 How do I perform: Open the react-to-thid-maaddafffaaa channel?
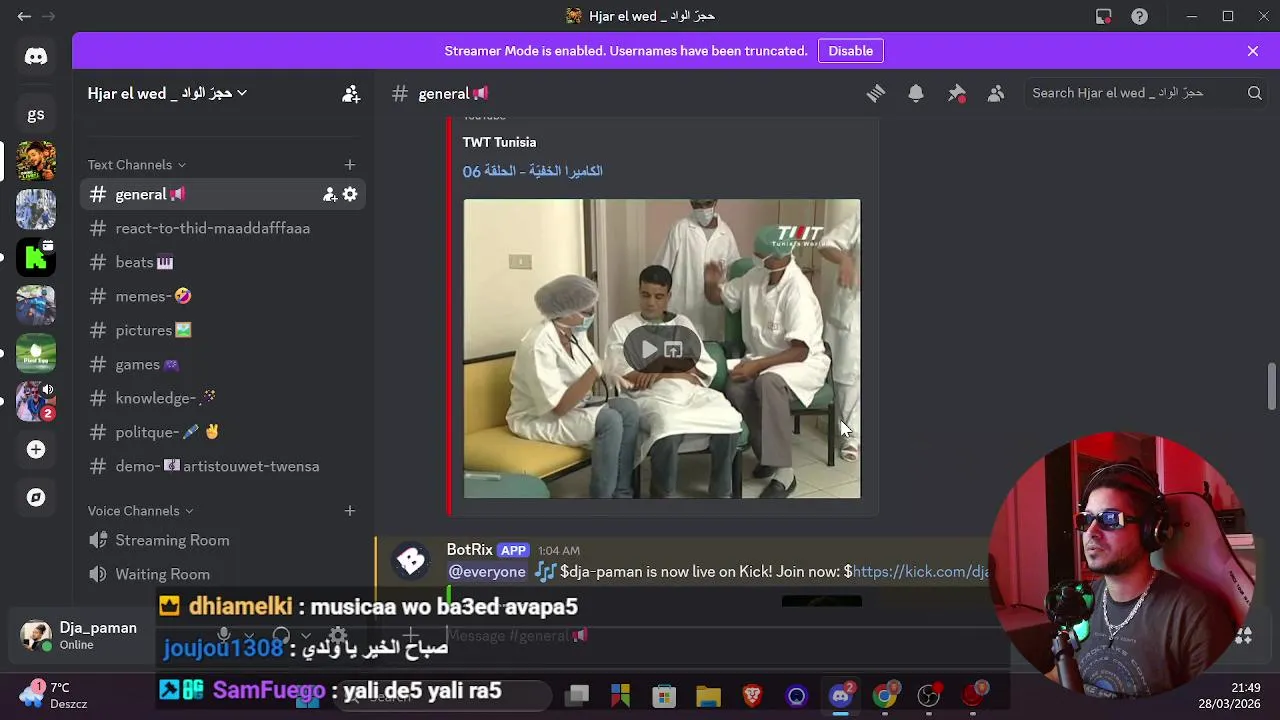click(222, 228)
